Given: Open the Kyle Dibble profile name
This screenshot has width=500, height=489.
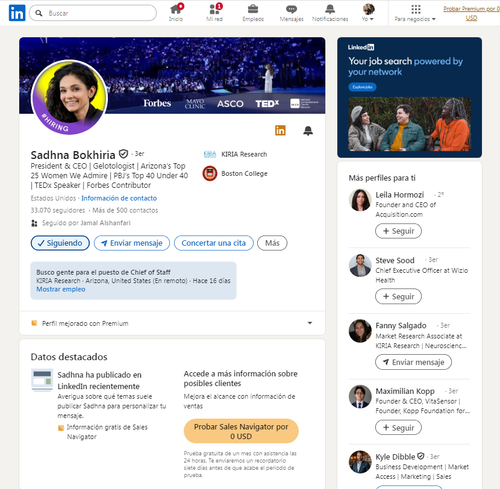Looking at the screenshot, I should 395,457.
